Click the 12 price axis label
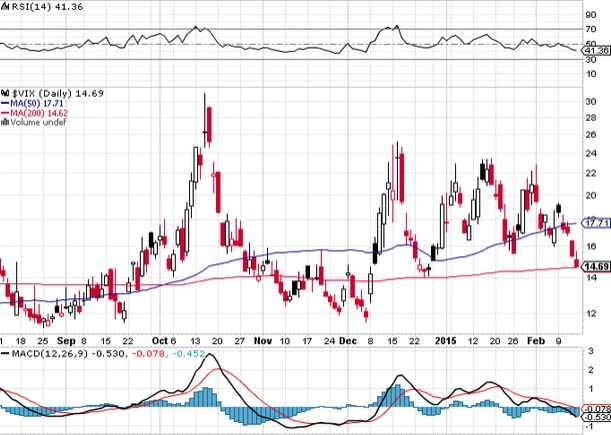The height and width of the screenshot is (435, 611). 591,313
